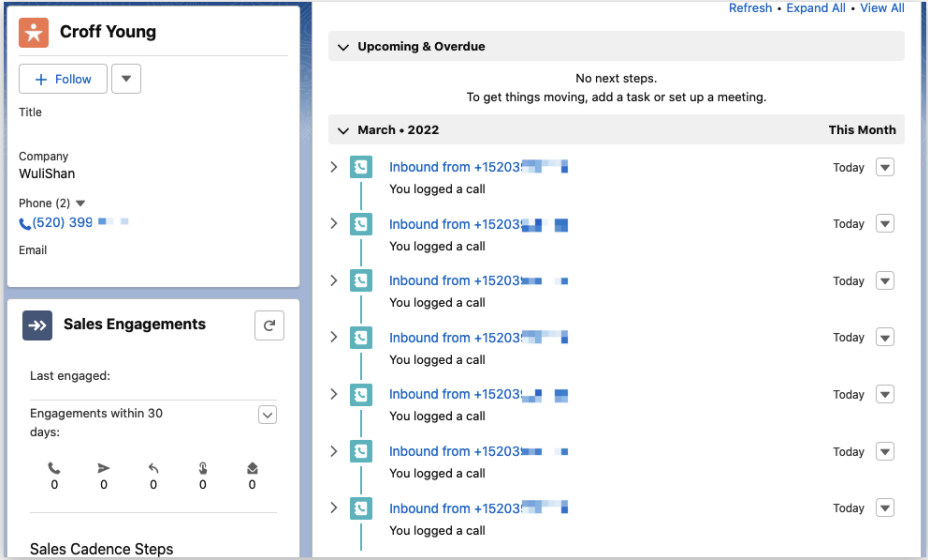The image size is (928, 560).
Task: Click the Sales Engagements panel icon
Action: pos(37,325)
